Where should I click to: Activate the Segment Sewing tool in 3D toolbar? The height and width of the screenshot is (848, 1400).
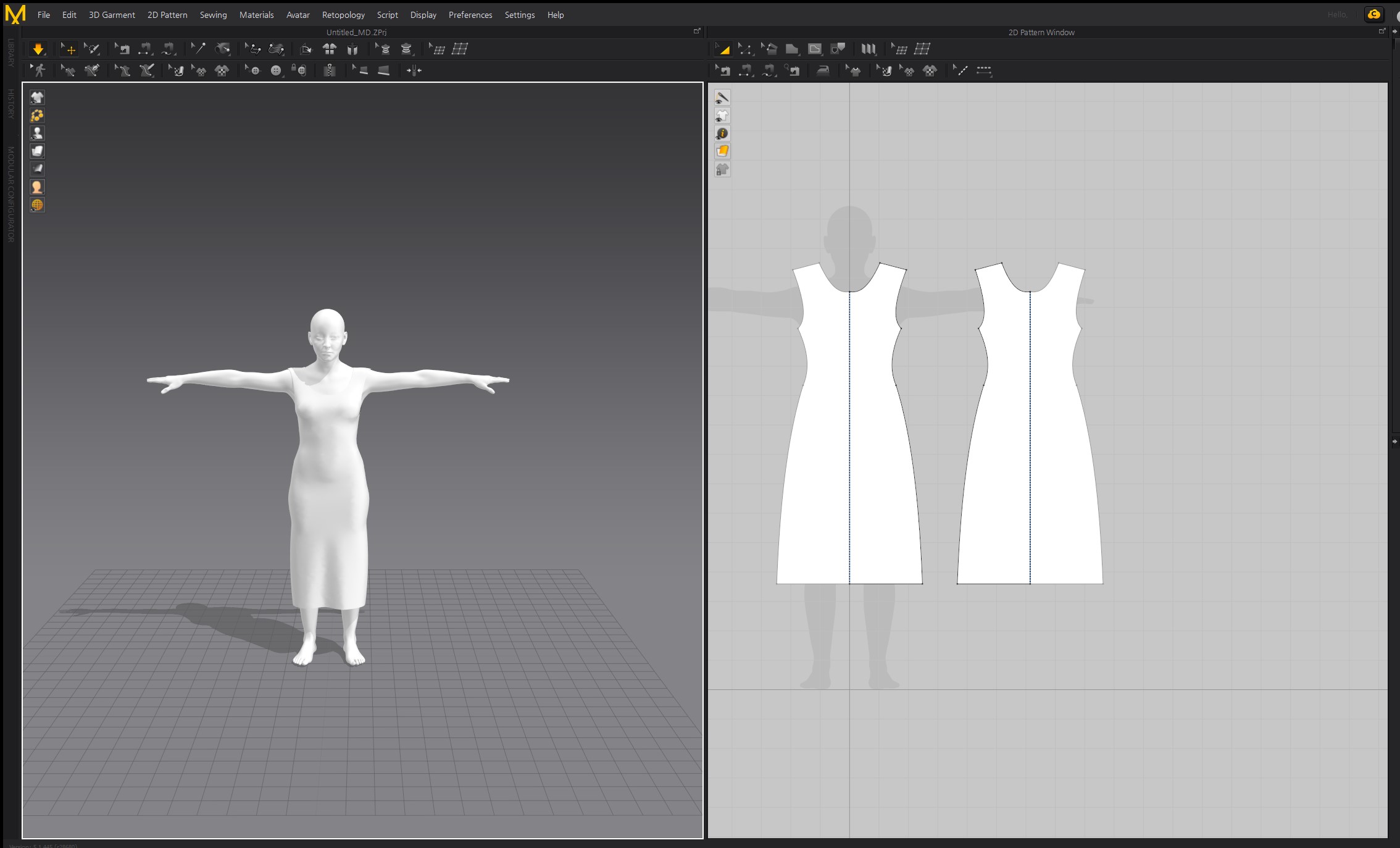point(145,49)
